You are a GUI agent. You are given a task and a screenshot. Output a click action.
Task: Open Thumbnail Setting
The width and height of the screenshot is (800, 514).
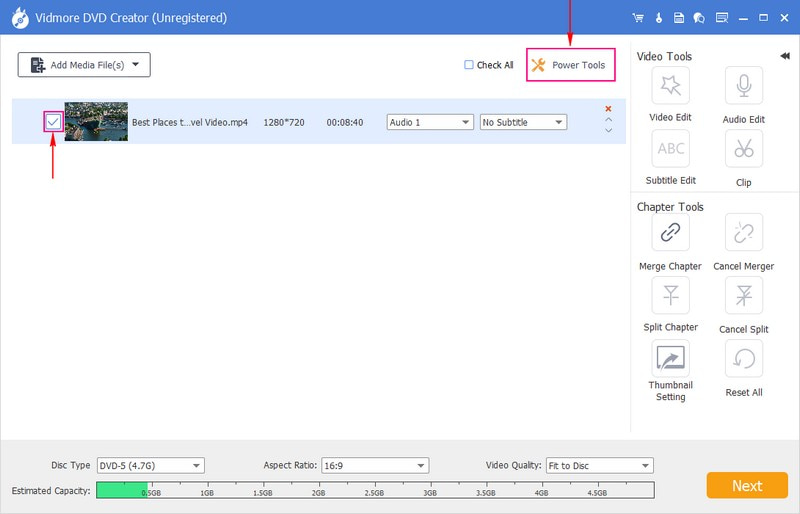(x=670, y=358)
